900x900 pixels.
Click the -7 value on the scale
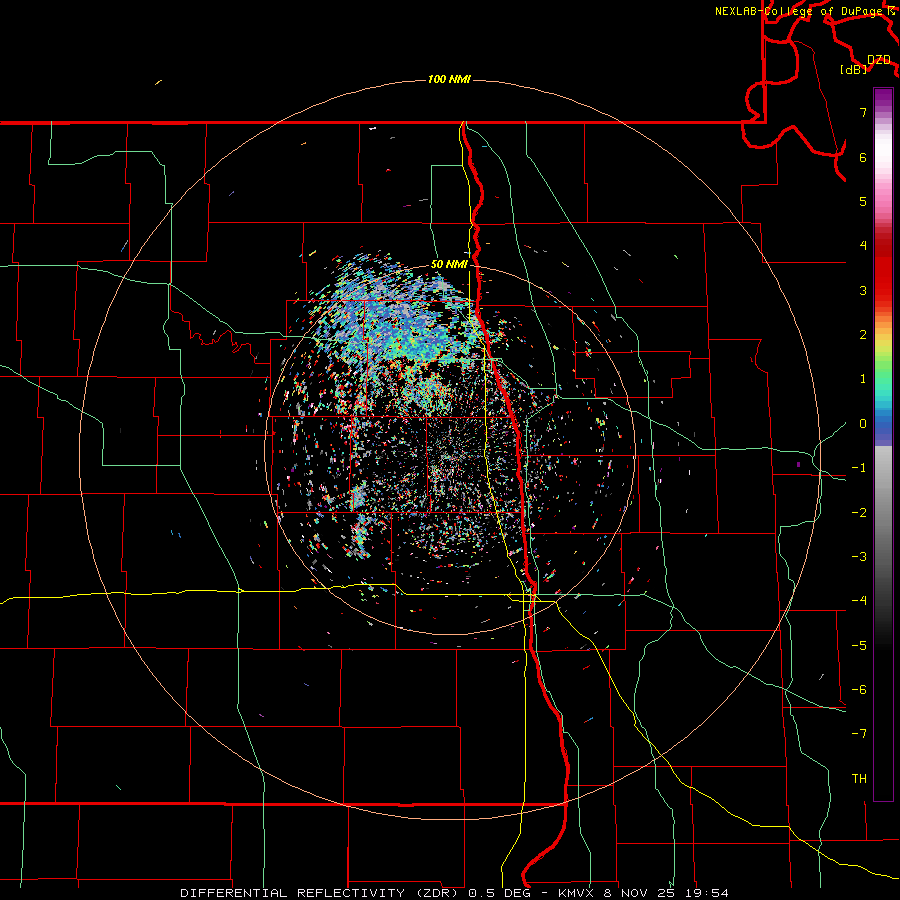coord(859,734)
